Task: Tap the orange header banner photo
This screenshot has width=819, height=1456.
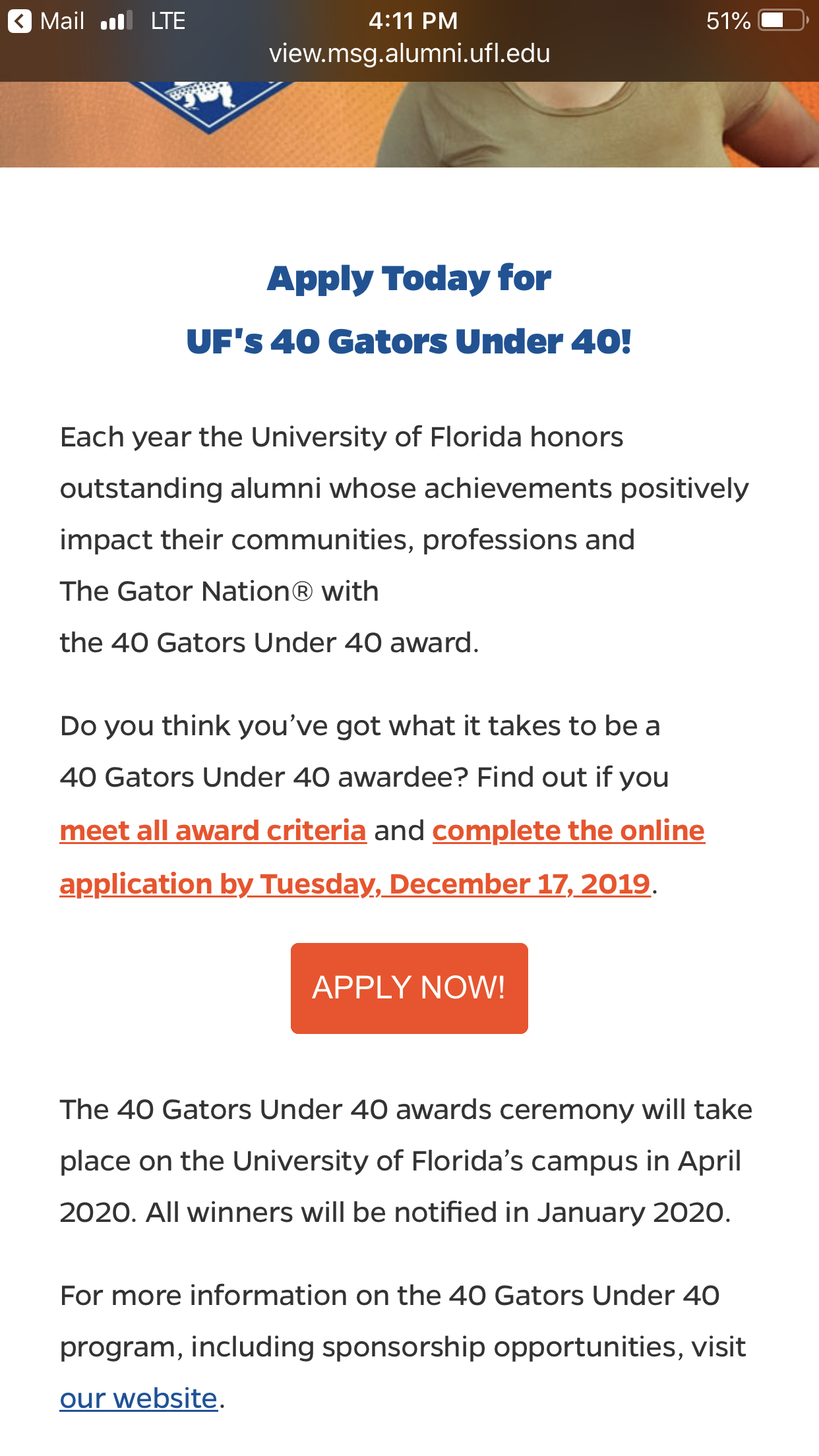Action: [x=409, y=124]
